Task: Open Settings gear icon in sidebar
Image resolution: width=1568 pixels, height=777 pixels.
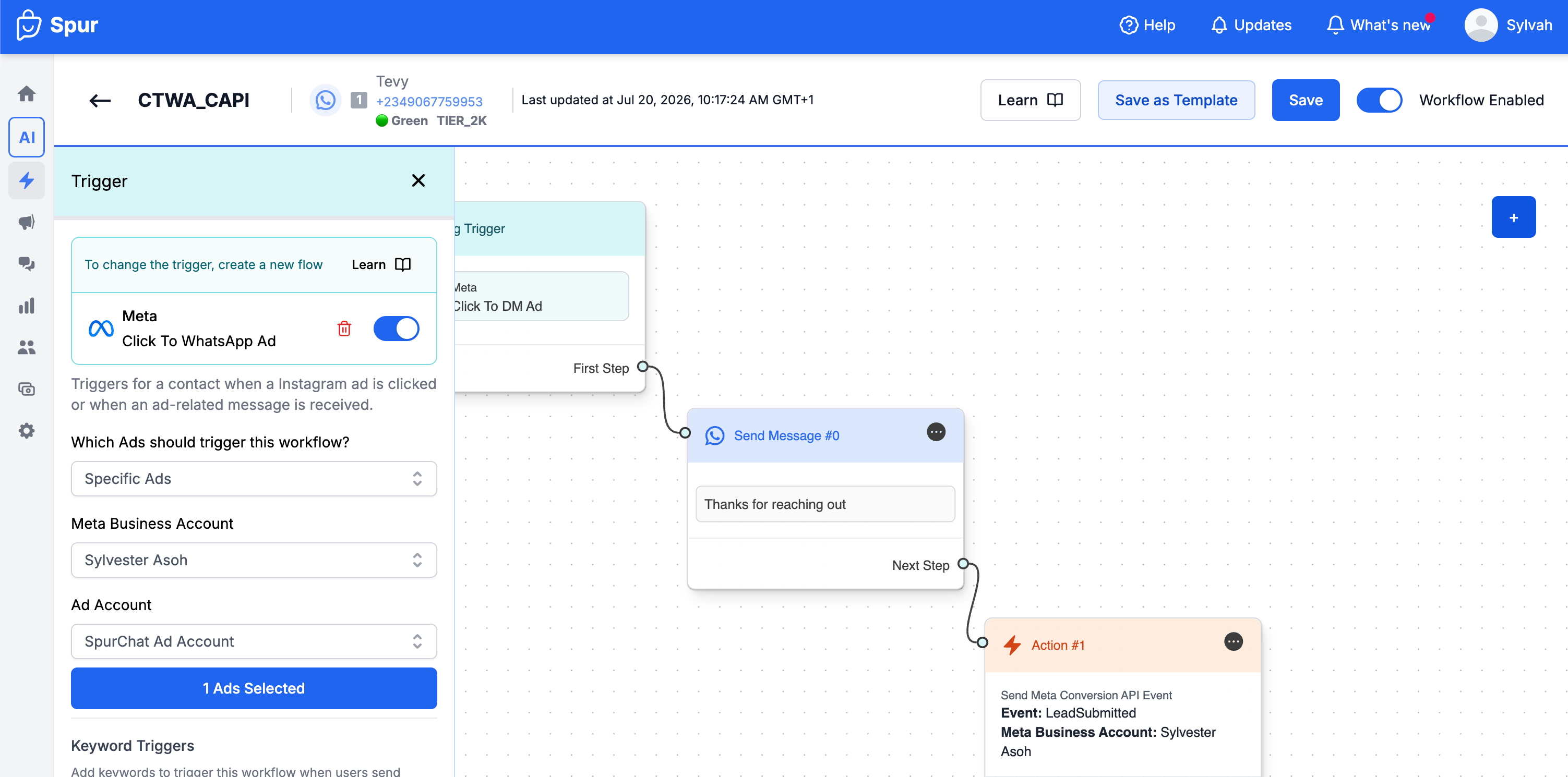Action: tap(26, 431)
